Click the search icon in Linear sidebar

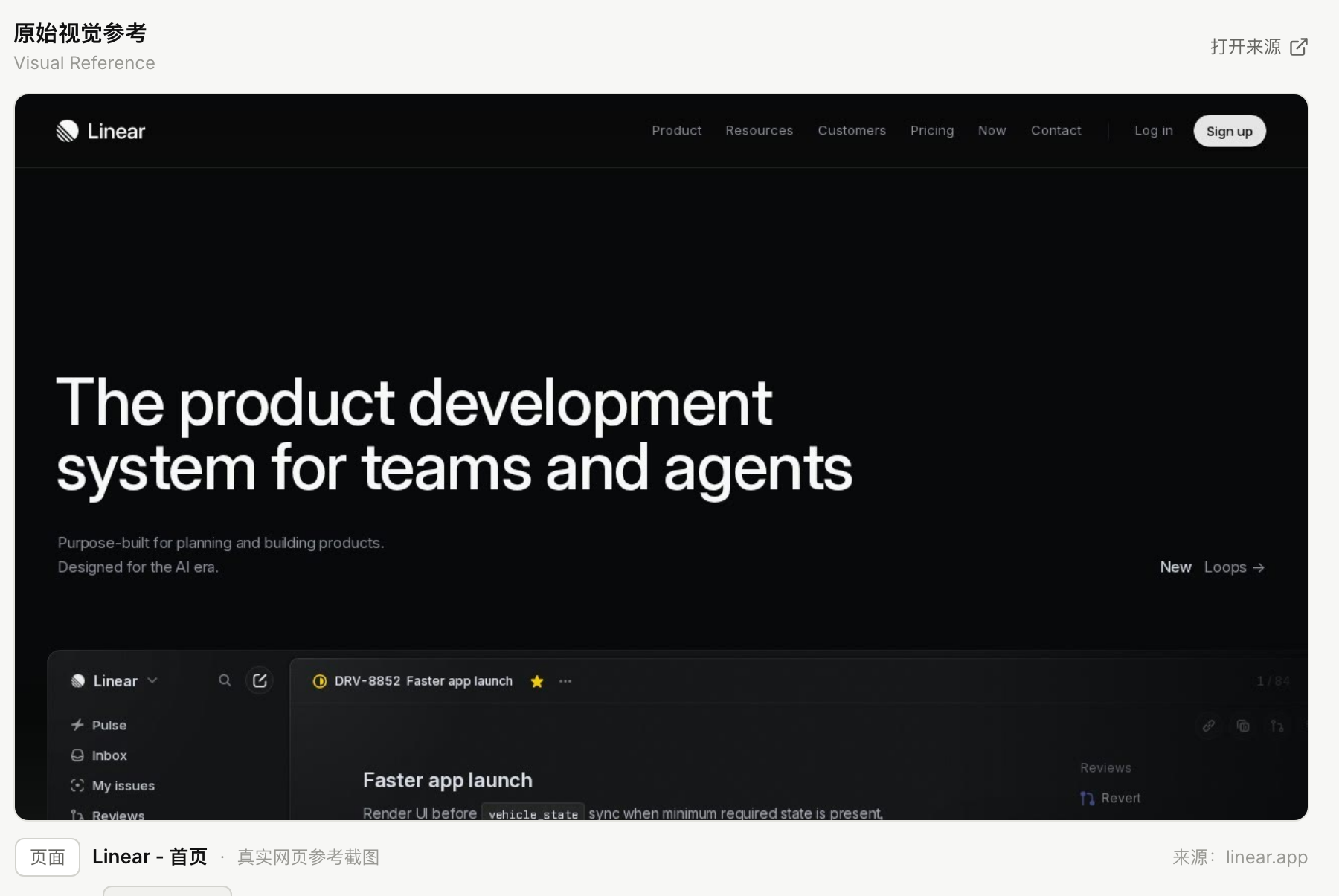[x=225, y=680]
